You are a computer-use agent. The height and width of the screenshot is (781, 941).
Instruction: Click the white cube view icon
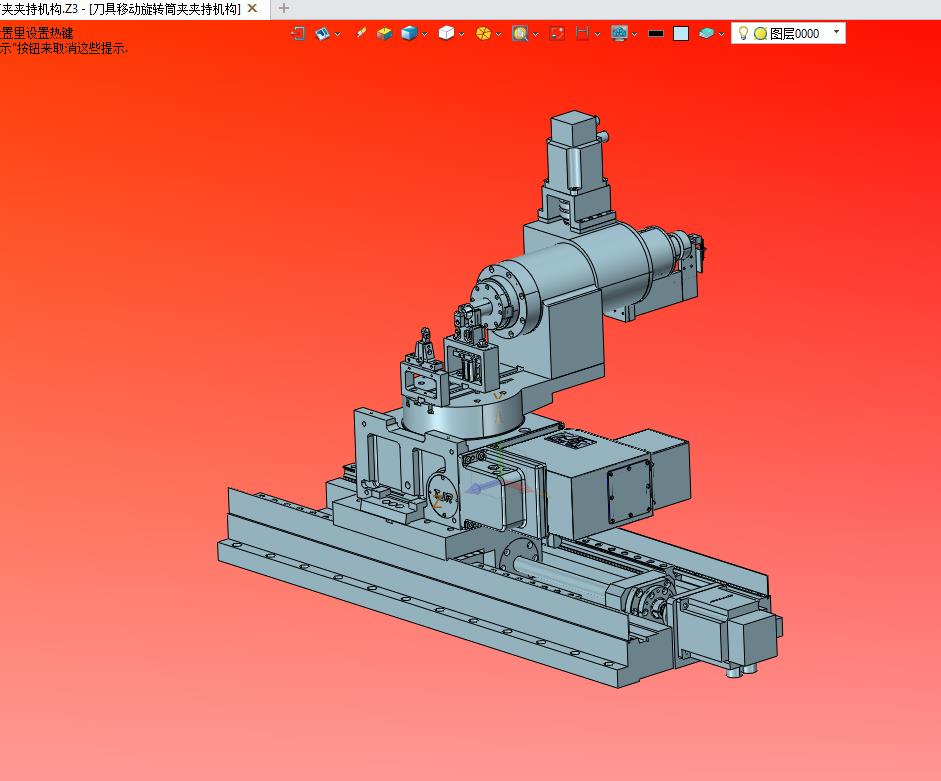(x=446, y=33)
